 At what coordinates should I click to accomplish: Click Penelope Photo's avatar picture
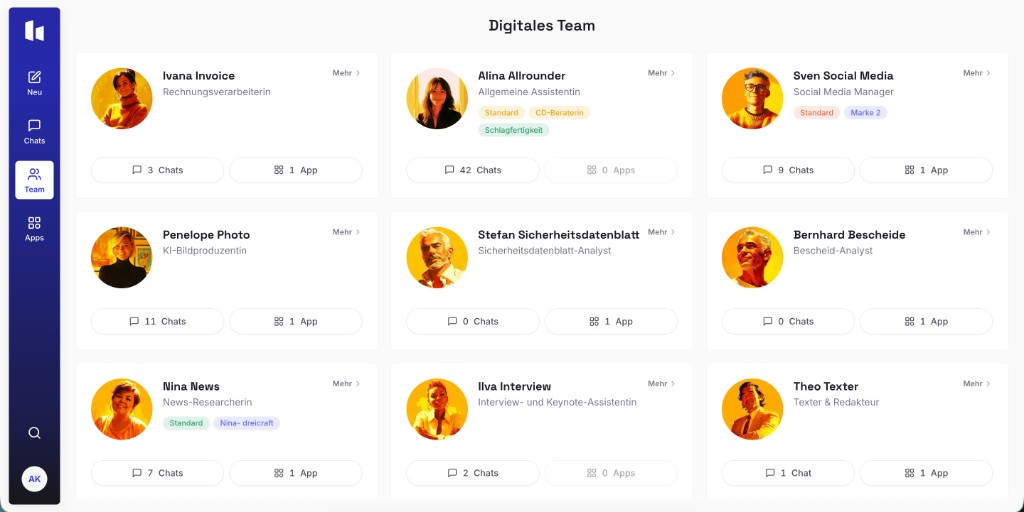[x=121, y=257]
